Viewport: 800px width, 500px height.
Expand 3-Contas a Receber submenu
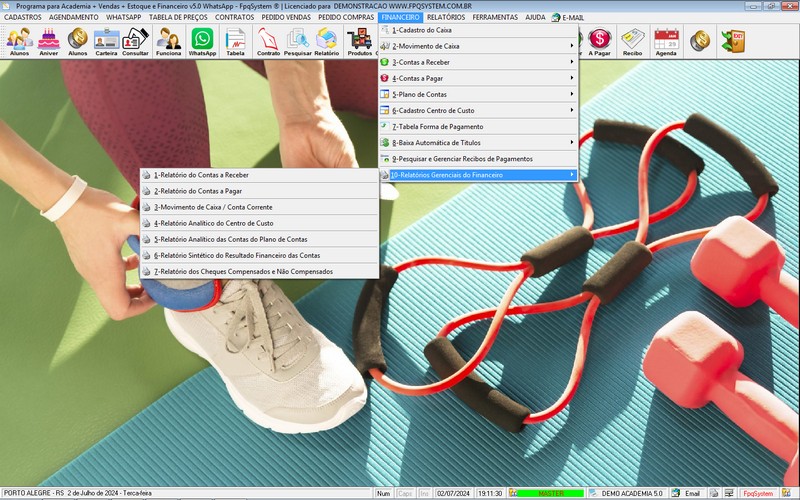[478, 62]
